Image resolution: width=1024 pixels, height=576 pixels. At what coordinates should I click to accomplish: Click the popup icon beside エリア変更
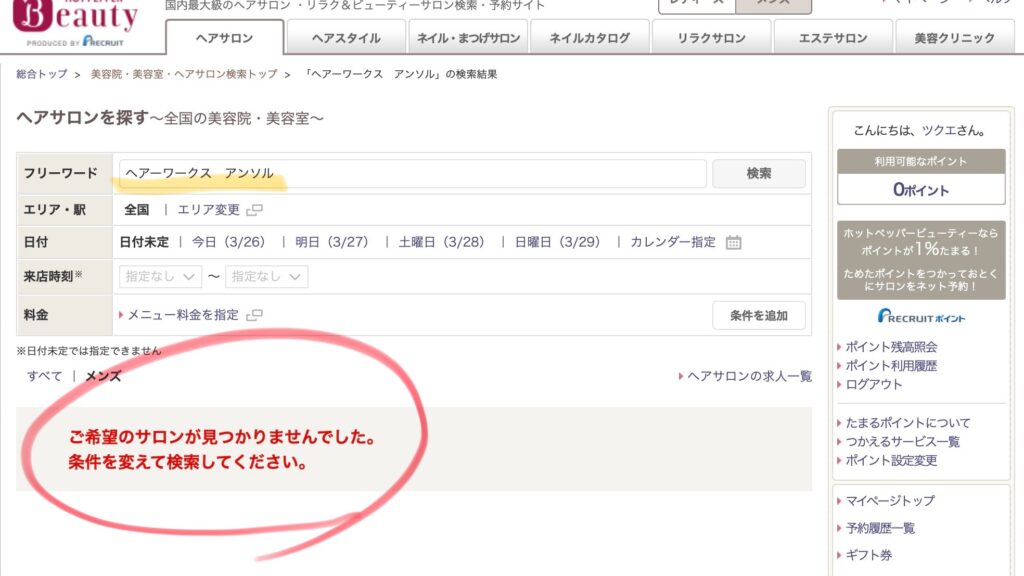click(254, 210)
